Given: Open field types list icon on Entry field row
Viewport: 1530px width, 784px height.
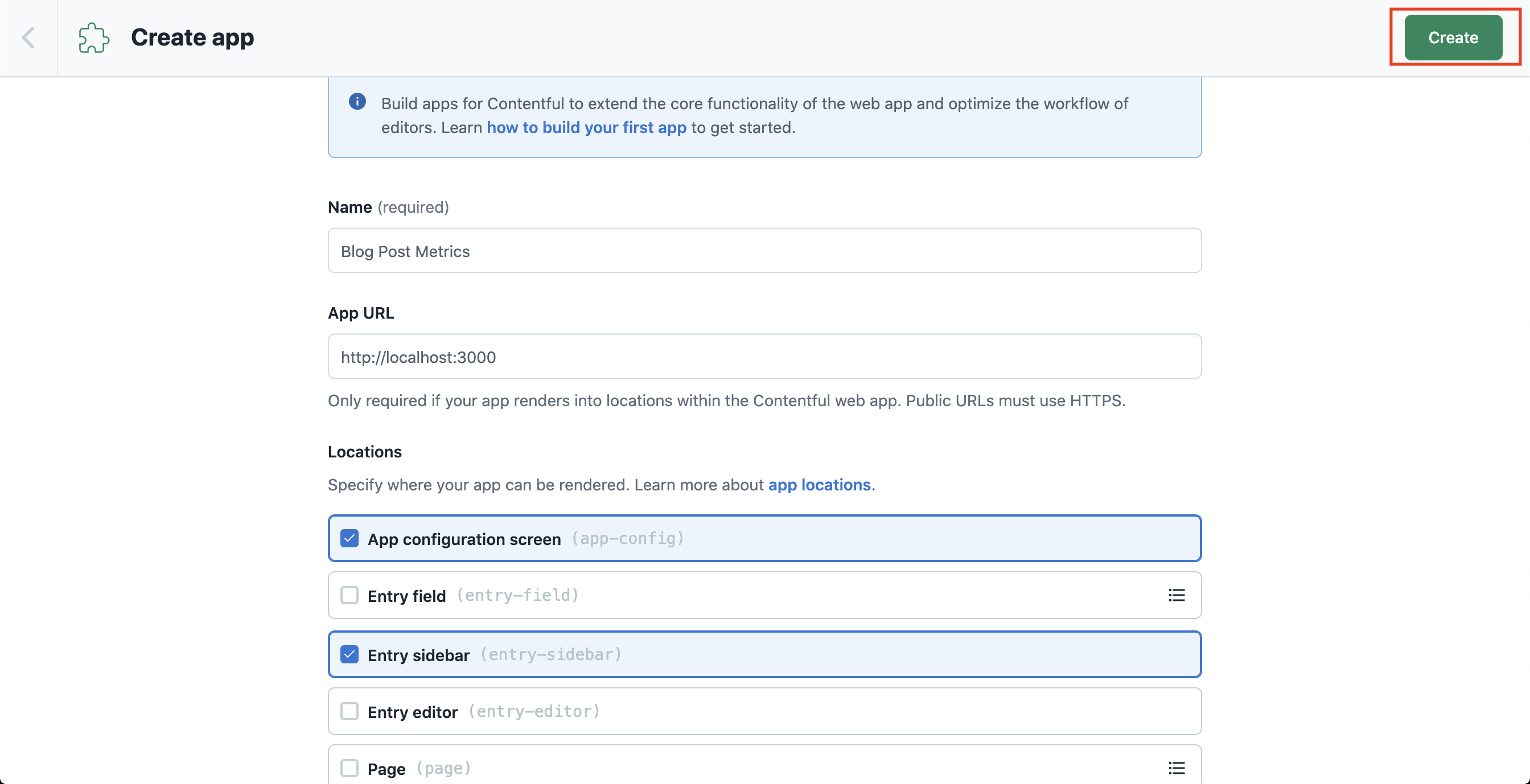Looking at the screenshot, I should point(1176,595).
